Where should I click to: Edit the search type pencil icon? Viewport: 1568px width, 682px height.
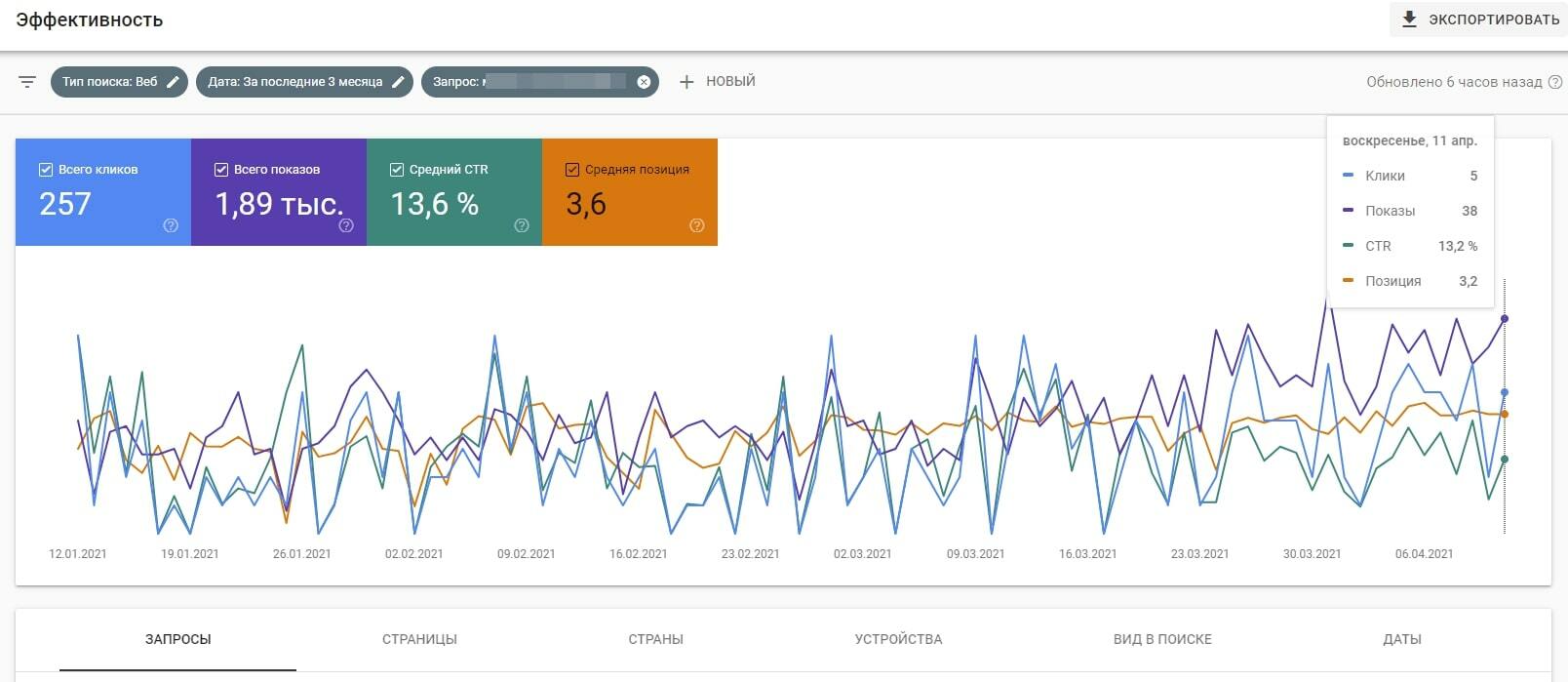tap(173, 82)
